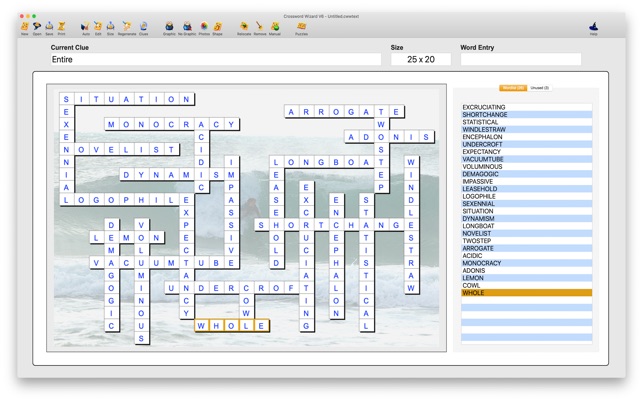
Task: Click the Word Entry input field
Action: click(x=520, y=60)
